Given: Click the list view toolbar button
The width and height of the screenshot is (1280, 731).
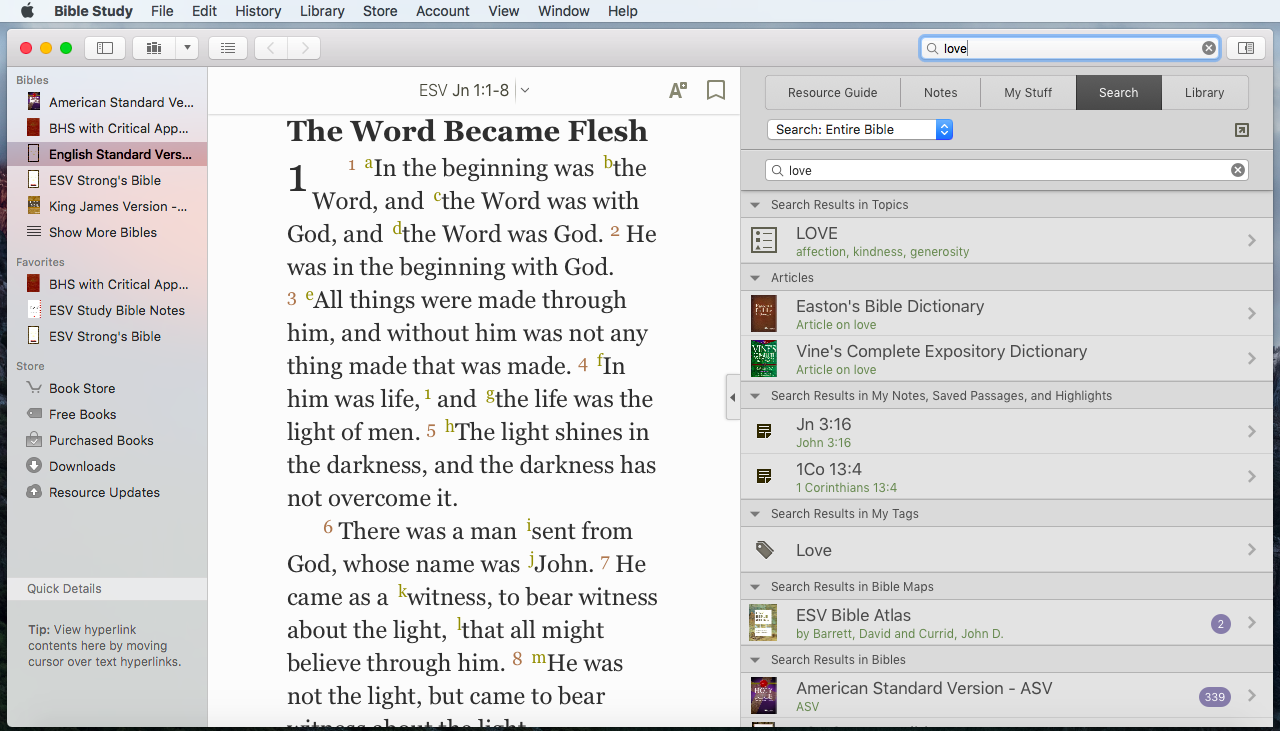Looking at the screenshot, I should [228, 47].
